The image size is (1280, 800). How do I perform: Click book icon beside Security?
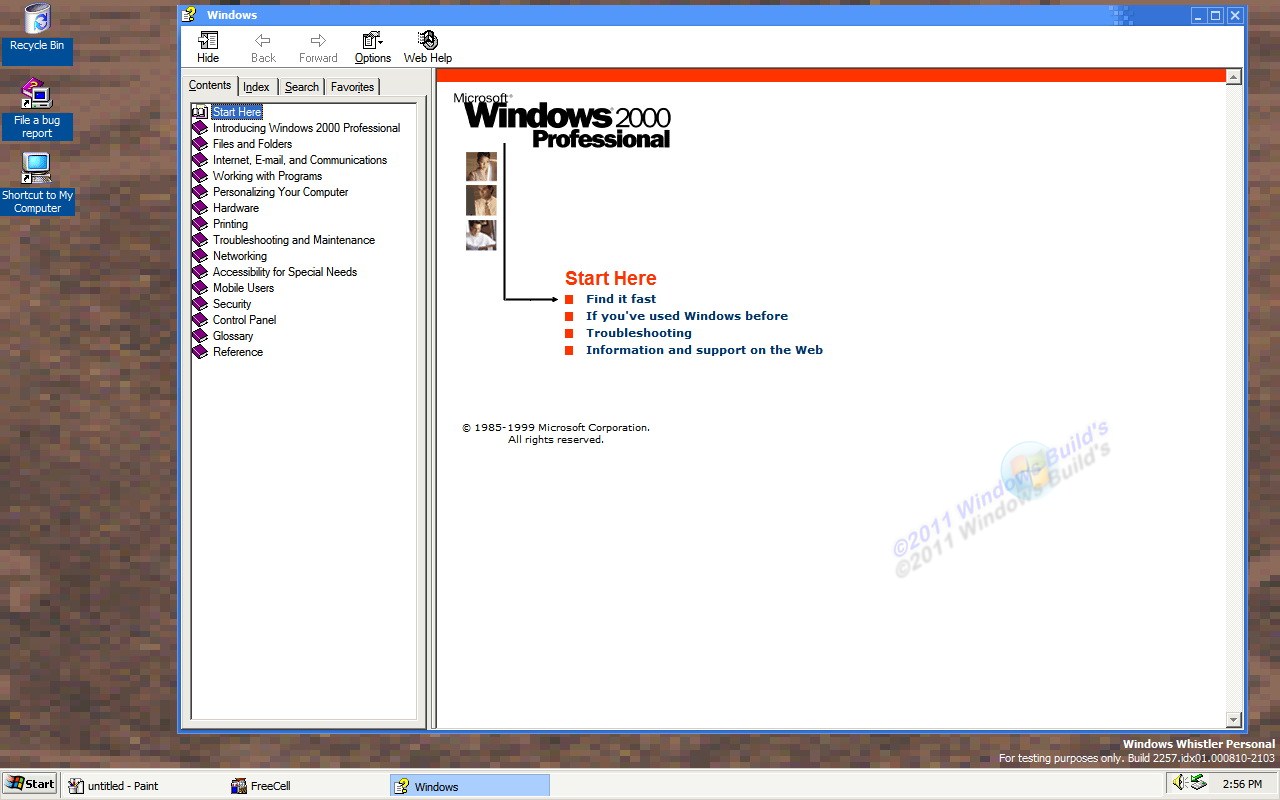200,304
